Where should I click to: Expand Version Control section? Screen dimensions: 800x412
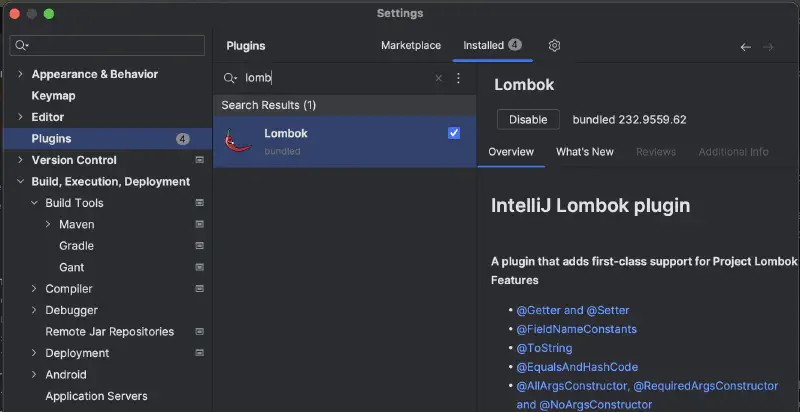pos(20,160)
